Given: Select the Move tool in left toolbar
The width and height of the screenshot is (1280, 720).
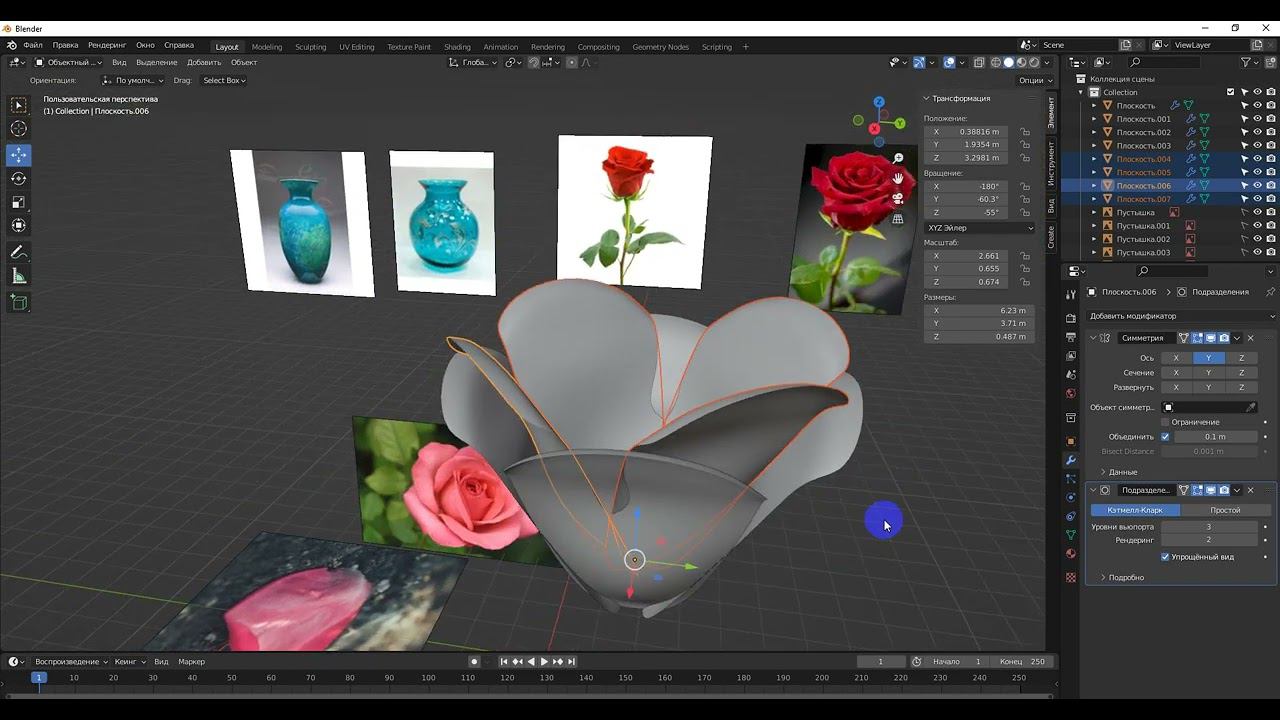Looking at the screenshot, I should (x=19, y=155).
